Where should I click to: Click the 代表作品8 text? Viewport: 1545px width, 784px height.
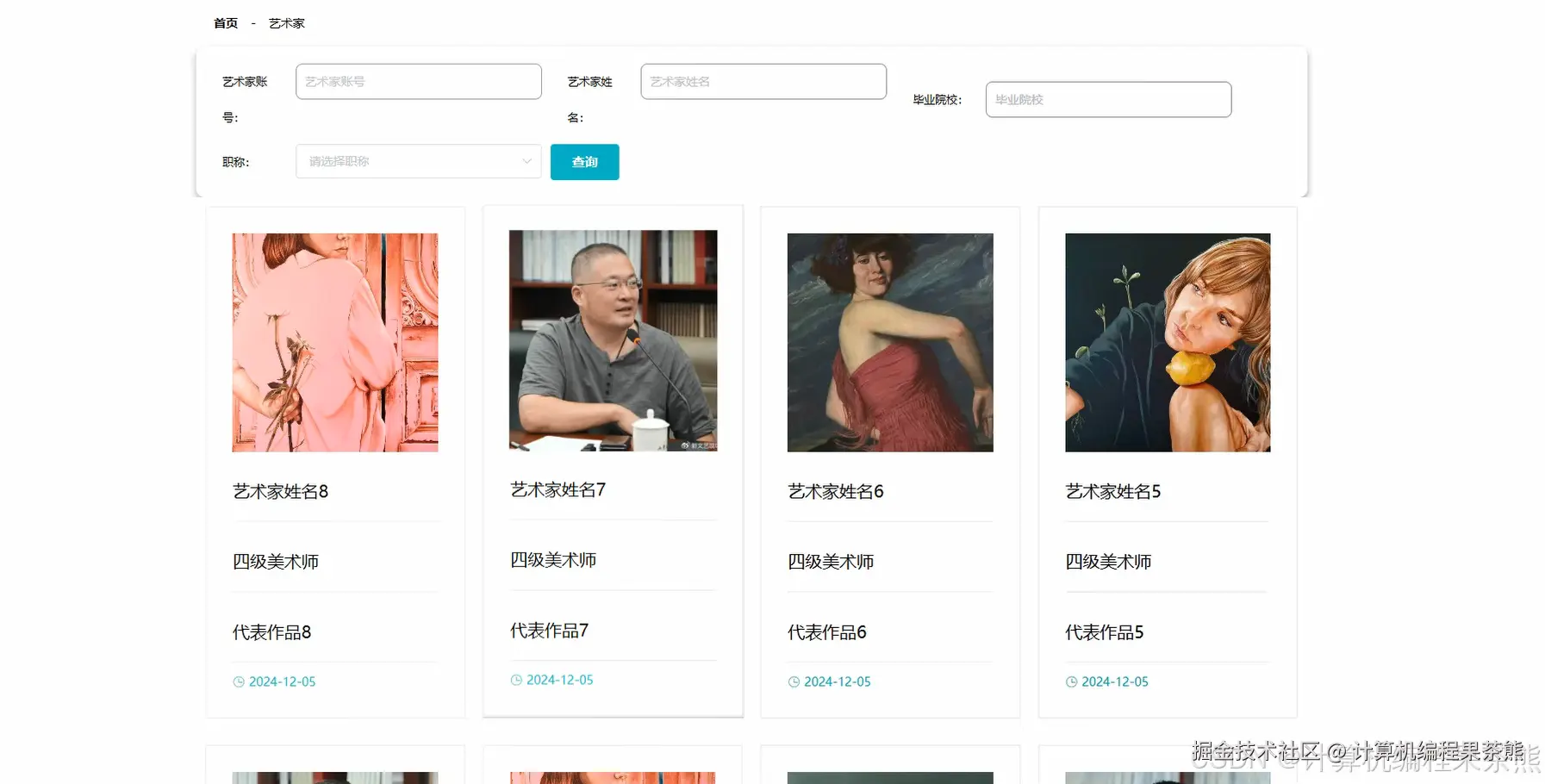(x=271, y=632)
